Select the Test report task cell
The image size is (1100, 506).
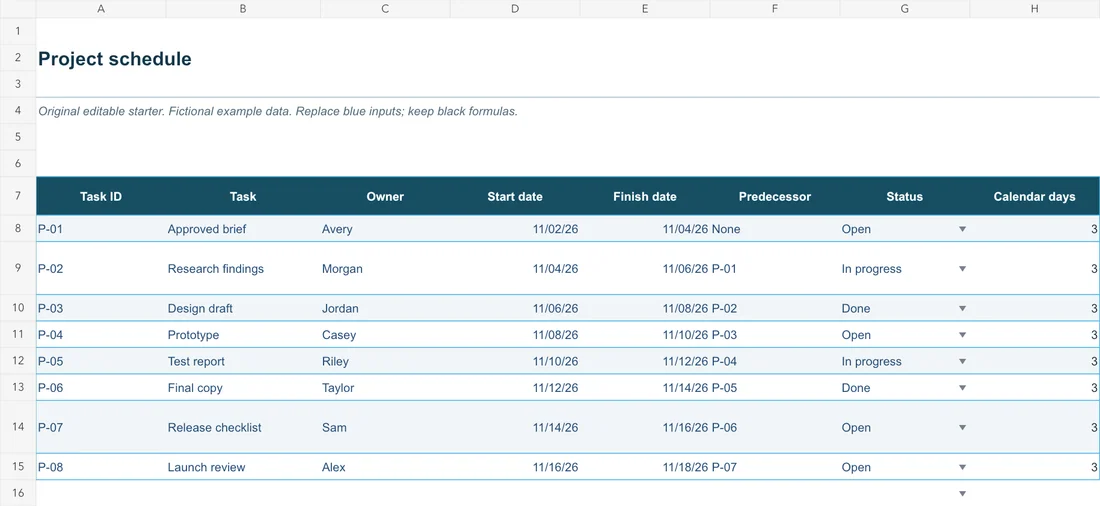[243, 361]
